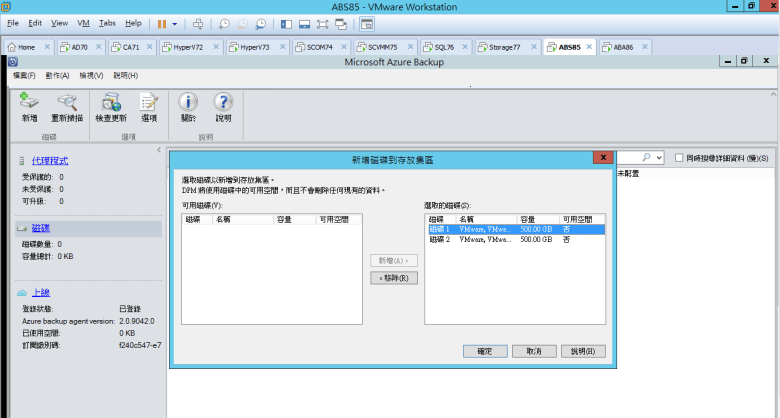Enable the 同時搜尋詳細資料 checkbox
This screenshot has height=418, width=780.
coord(680,158)
